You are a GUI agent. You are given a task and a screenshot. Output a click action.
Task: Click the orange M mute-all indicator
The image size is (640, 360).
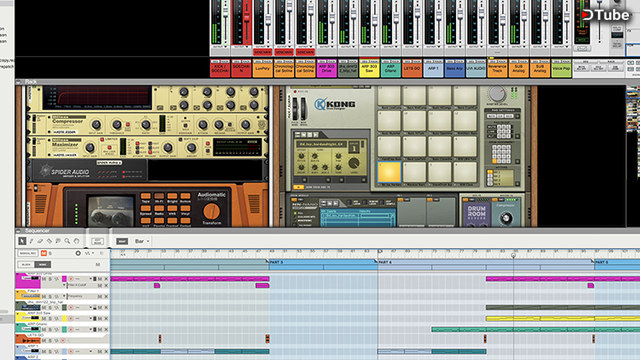tap(44, 253)
